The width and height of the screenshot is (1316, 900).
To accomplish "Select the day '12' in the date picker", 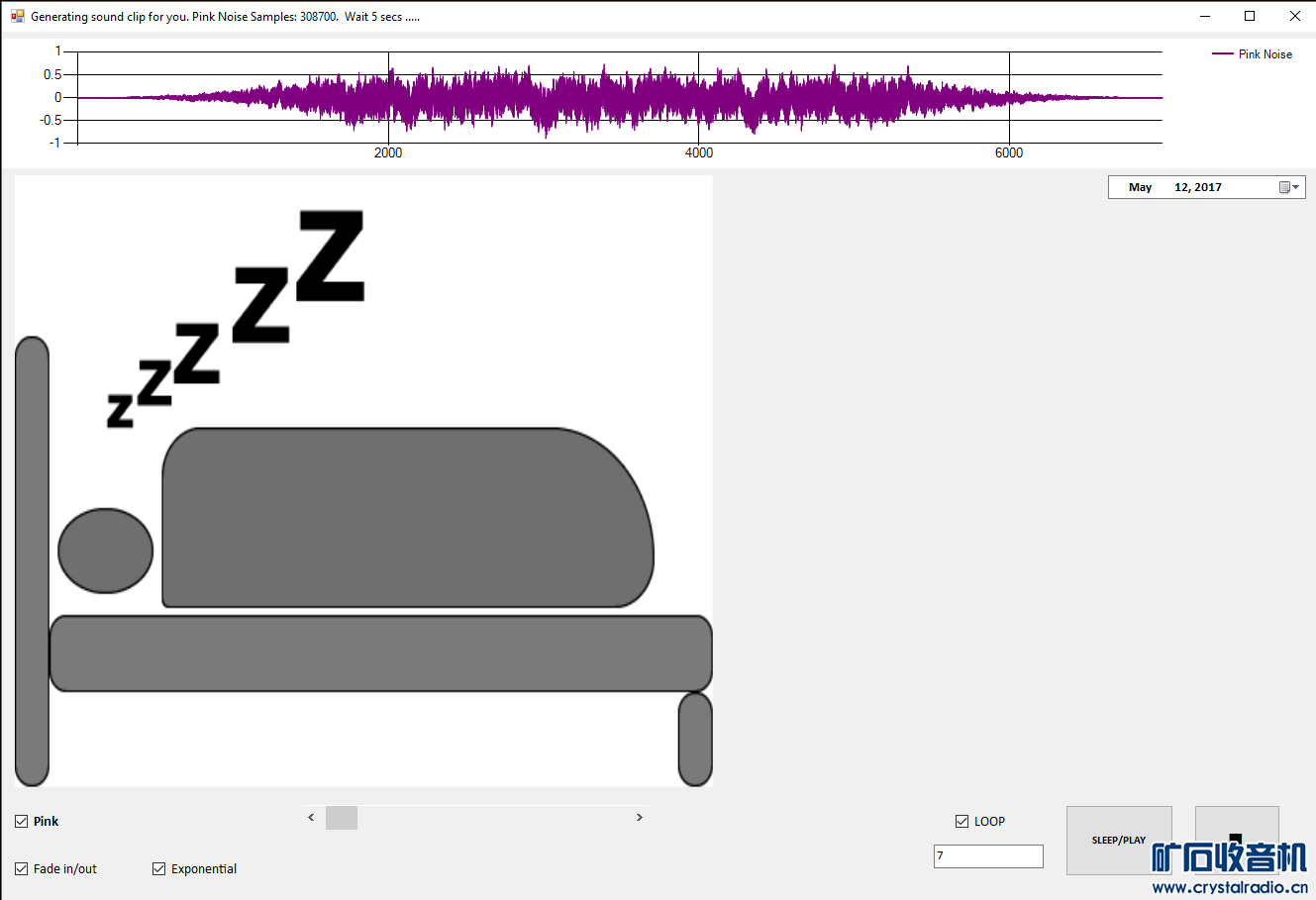I will (x=1181, y=187).
